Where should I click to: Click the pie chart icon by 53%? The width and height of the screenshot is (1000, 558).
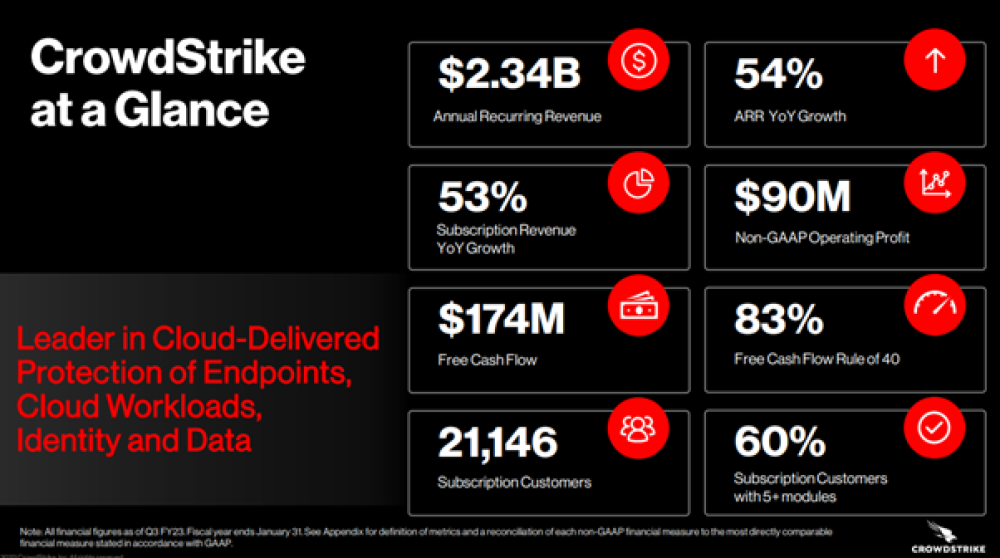638,183
